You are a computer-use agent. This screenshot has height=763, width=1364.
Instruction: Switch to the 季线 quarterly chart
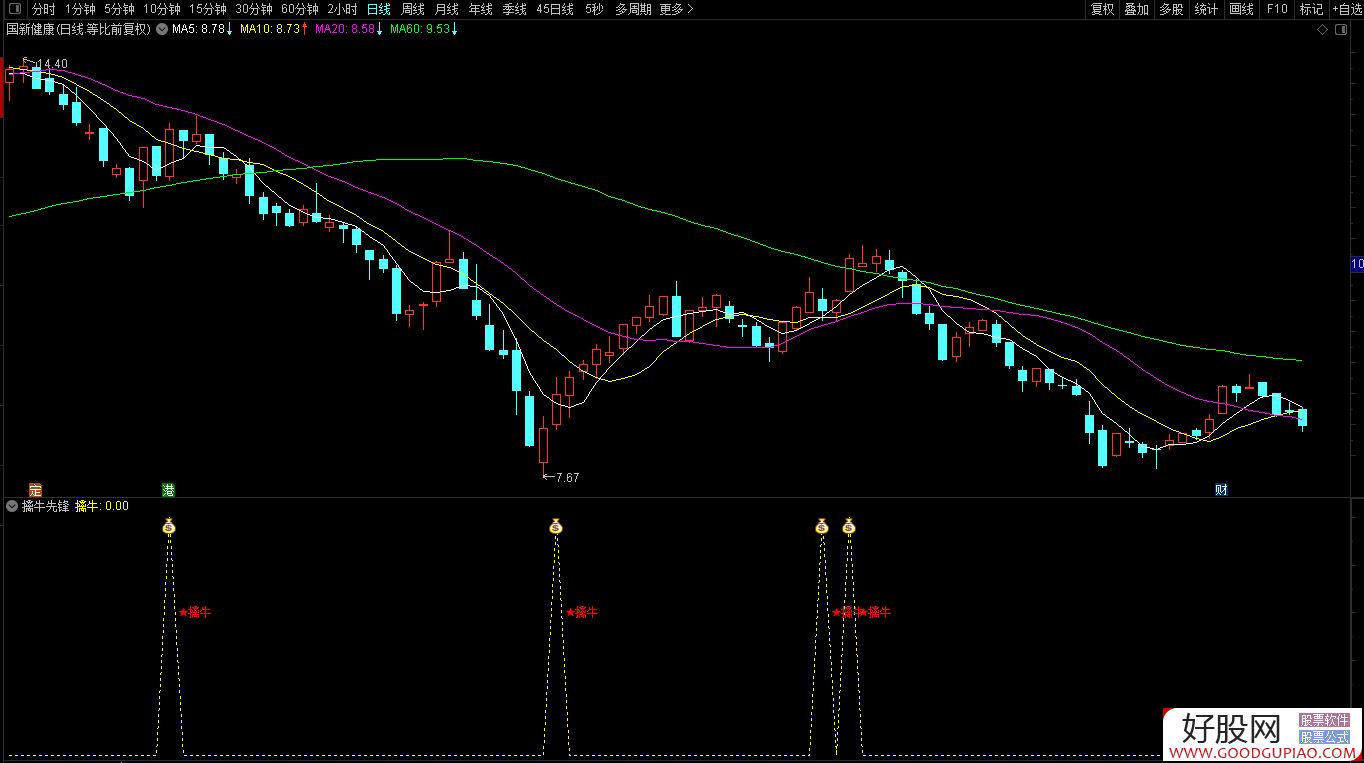(x=514, y=9)
